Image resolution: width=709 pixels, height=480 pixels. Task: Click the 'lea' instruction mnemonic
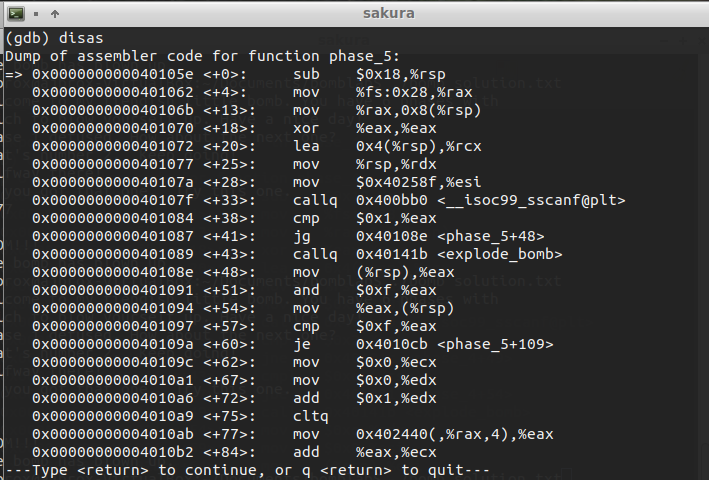click(x=306, y=146)
